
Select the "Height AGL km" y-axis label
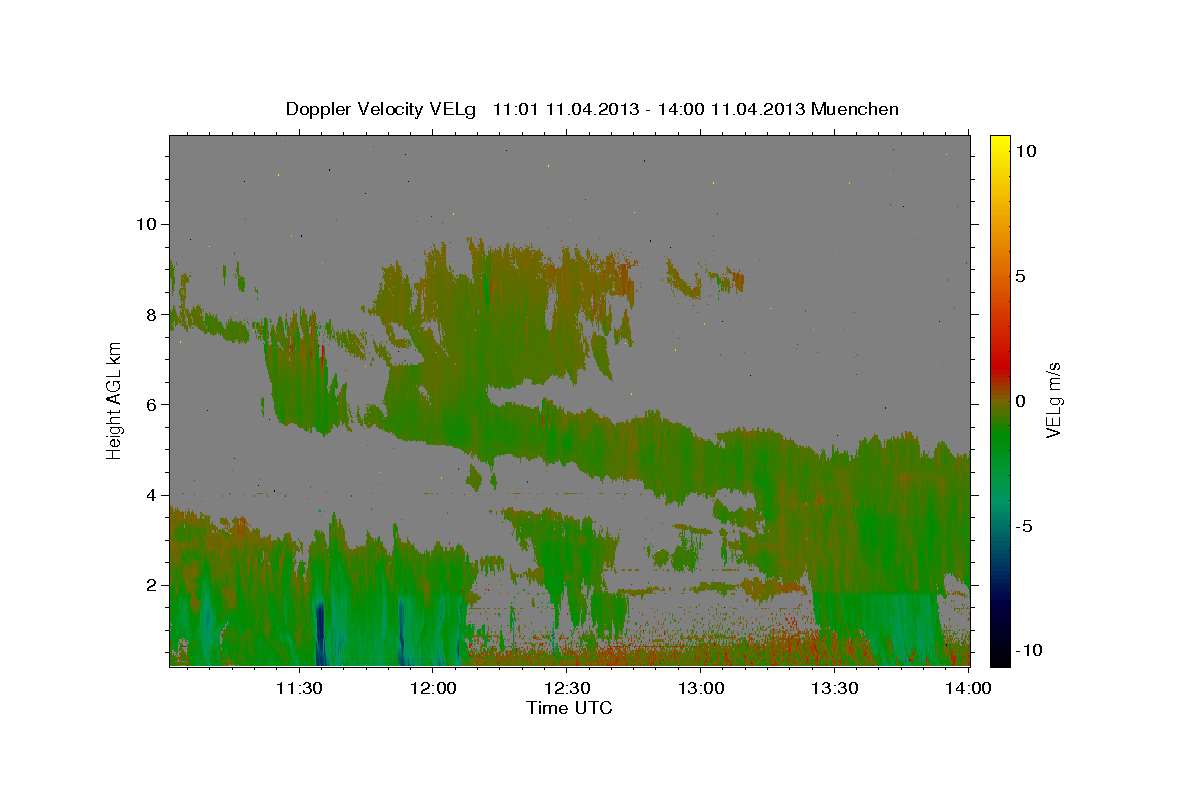[x=115, y=400]
